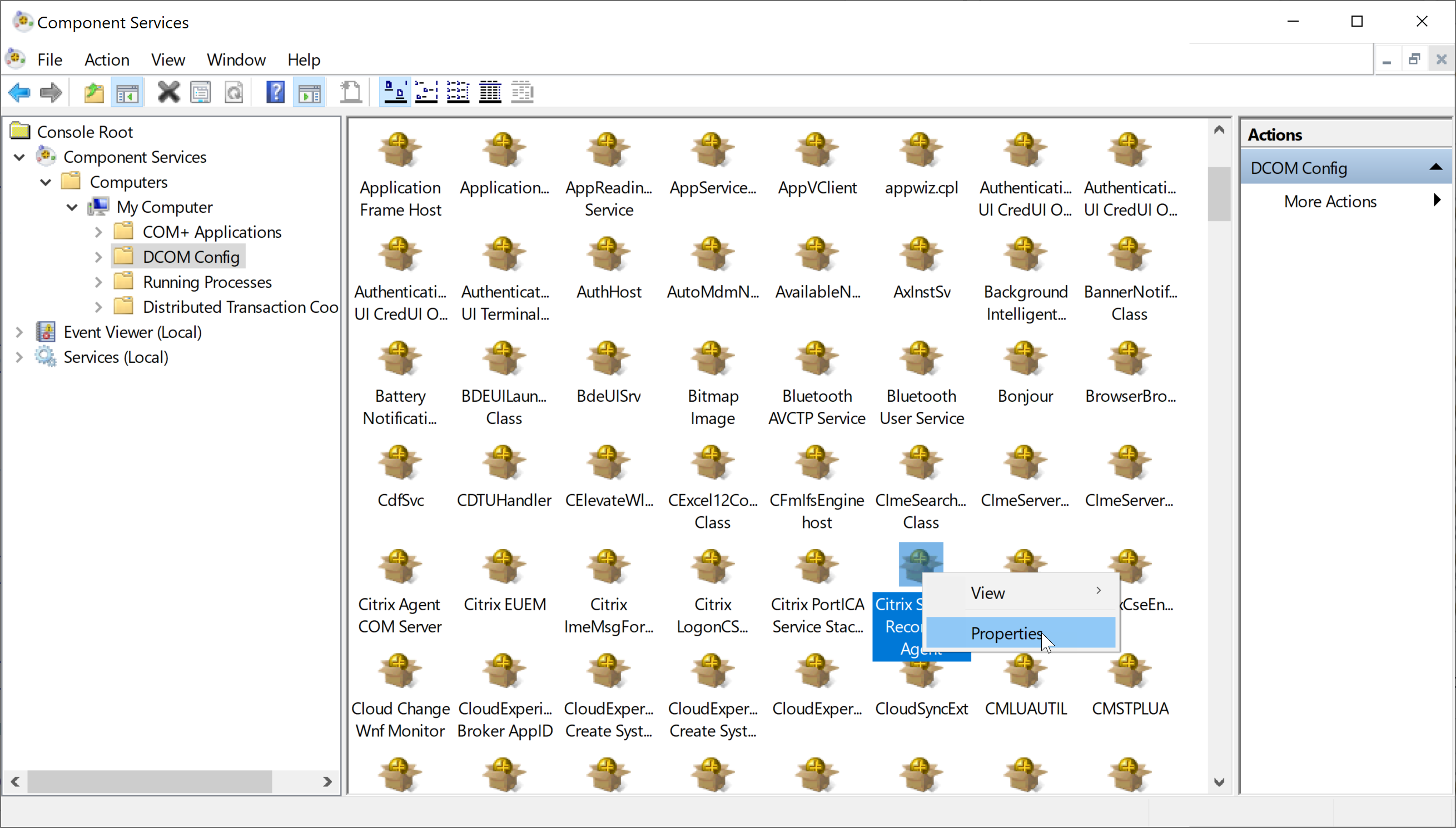
Task: Click the refresh toolbar button
Action: click(x=233, y=92)
